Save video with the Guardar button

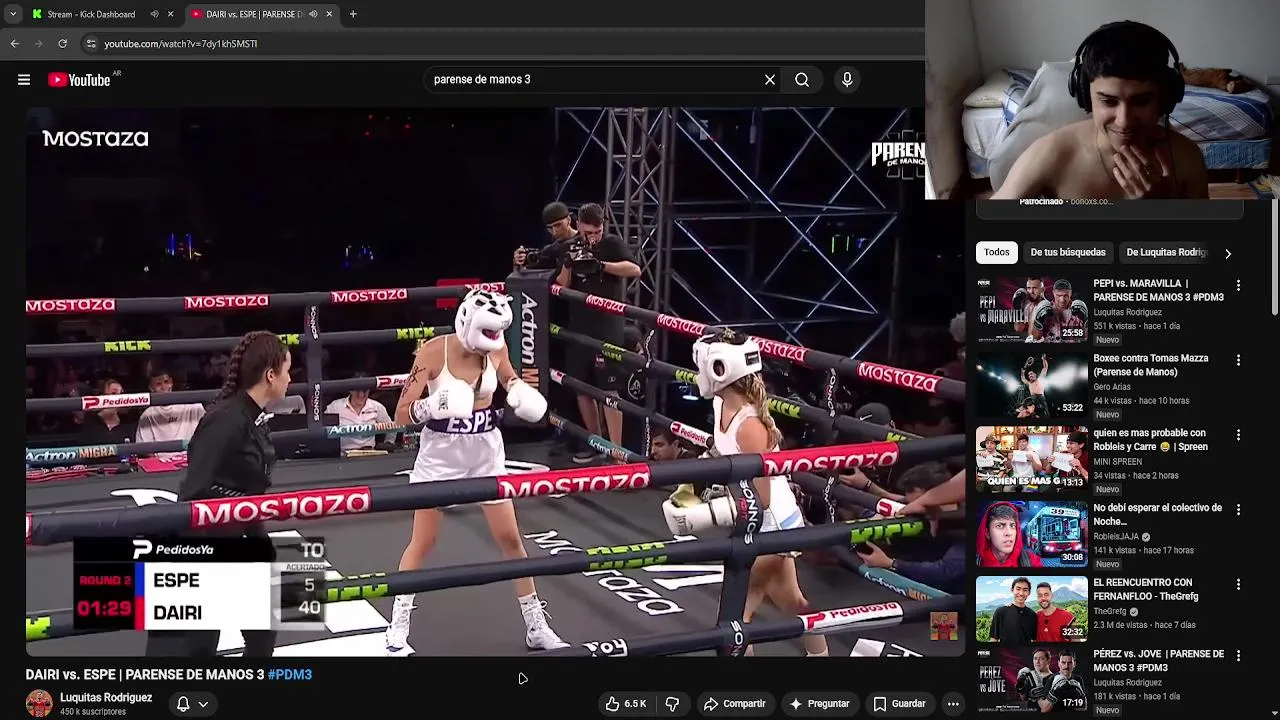pos(899,704)
